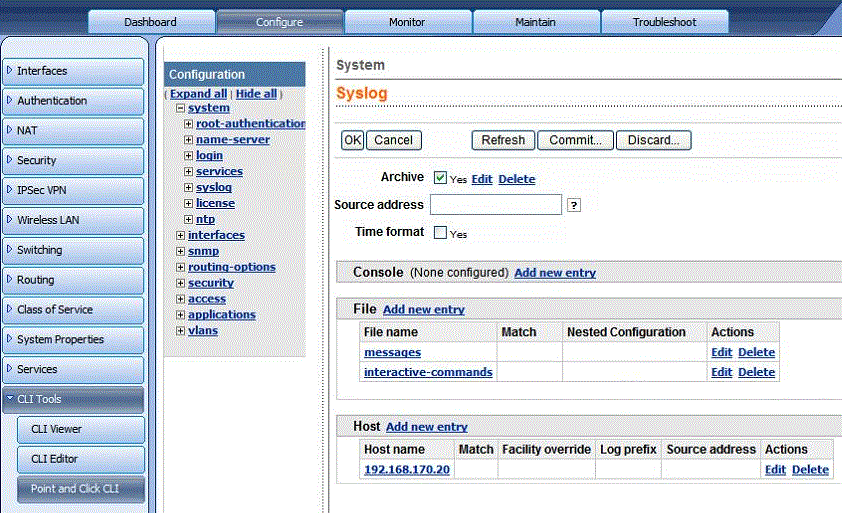842x513 pixels.
Task: Click the Refresh button
Action: click(503, 140)
